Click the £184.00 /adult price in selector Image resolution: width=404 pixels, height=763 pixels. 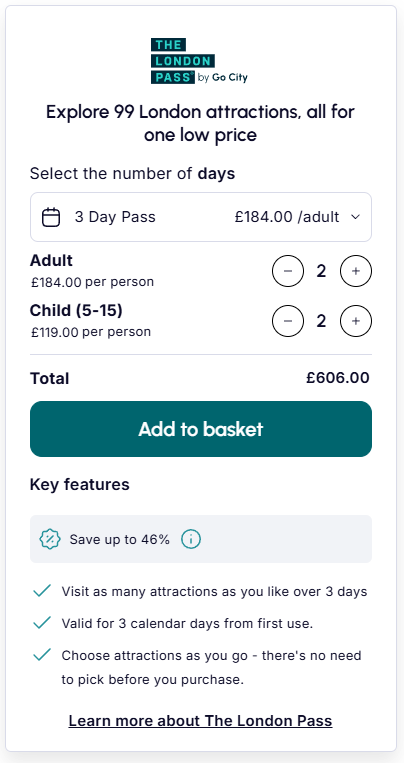click(287, 217)
